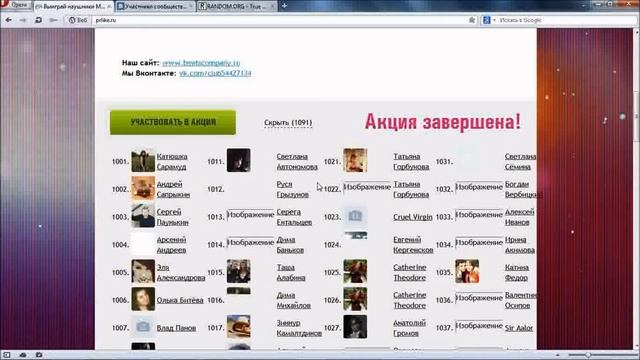Go forward using the forward arrow
Screen dimensions: 640x360
pyautogui.click(x=23, y=20)
